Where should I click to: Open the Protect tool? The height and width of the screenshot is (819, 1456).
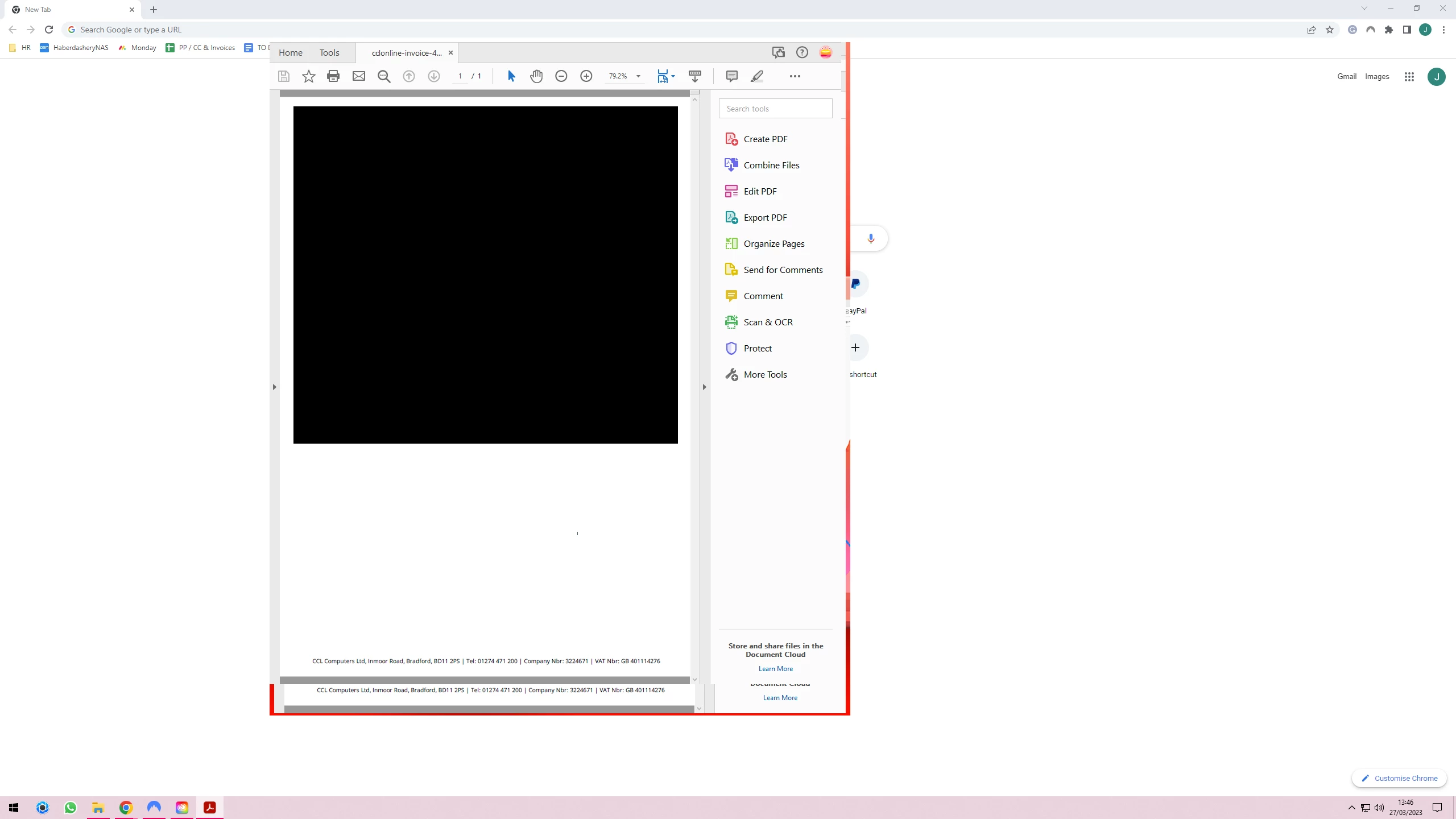pyautogui.click(x=758, y=348)
